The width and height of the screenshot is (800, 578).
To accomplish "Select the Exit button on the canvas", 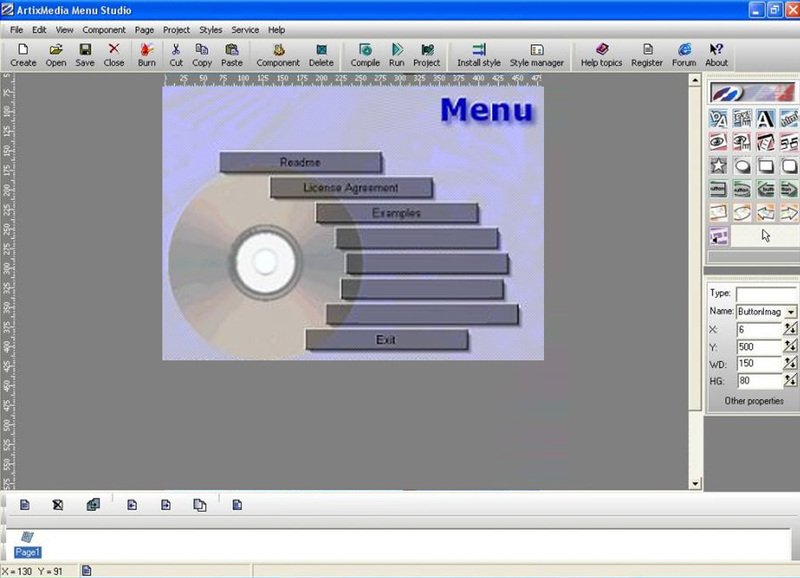I will tap(386, 340).
